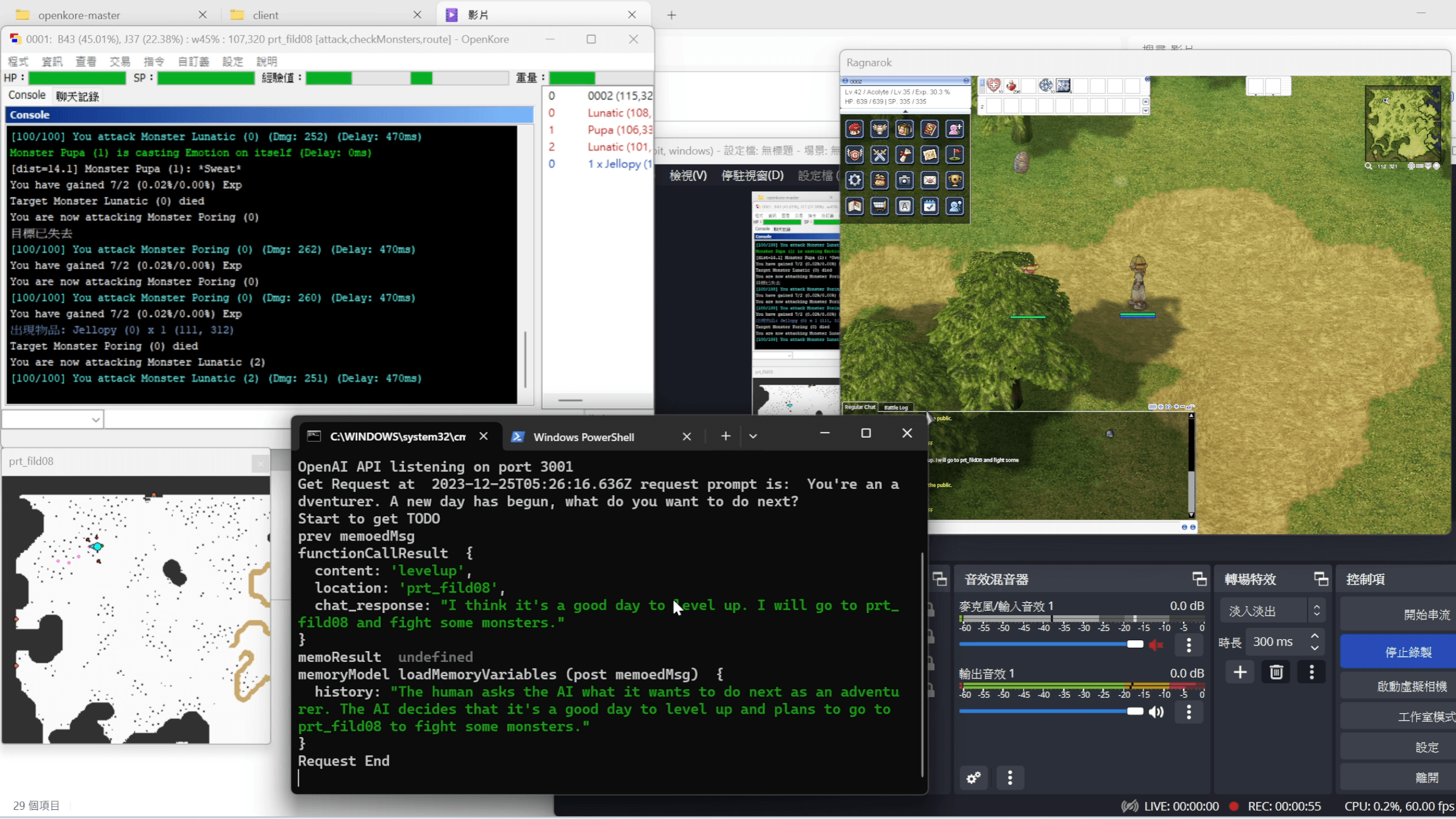Open the transition type dropdown 淡入淡出
The image size is (1456, 819).
coord(1272,611)
